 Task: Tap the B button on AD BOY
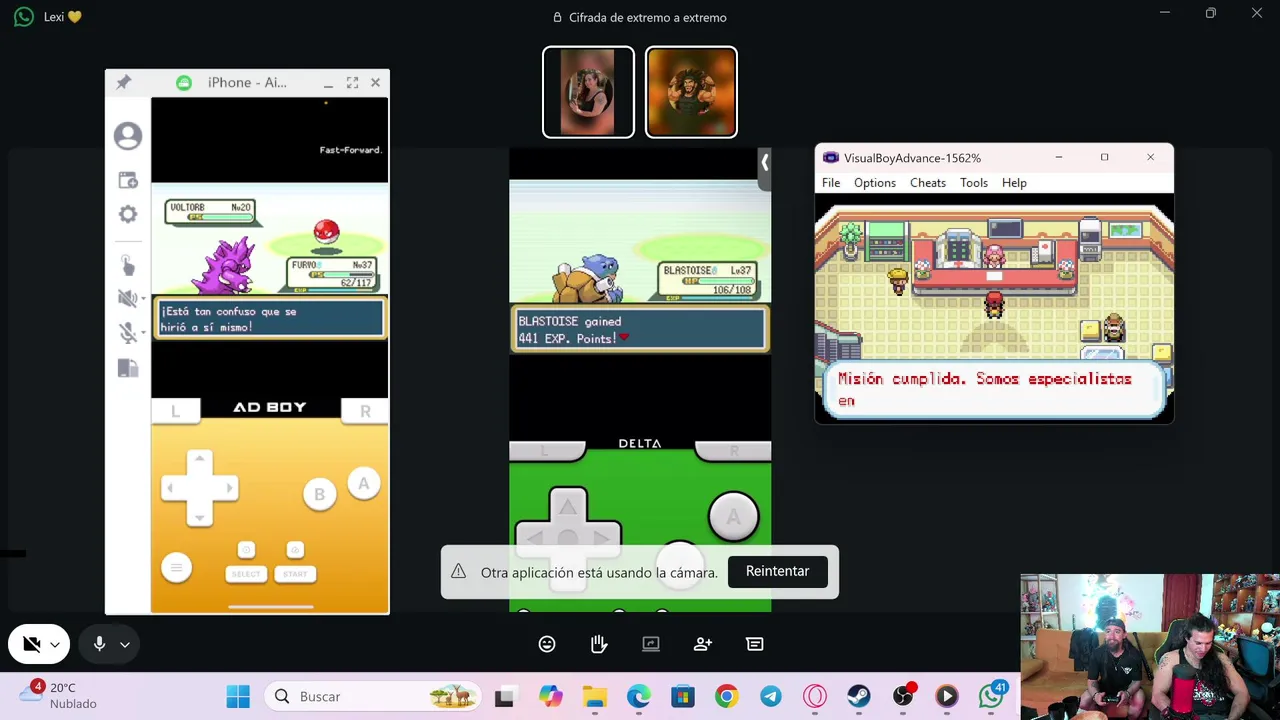(x=320, y=494)
